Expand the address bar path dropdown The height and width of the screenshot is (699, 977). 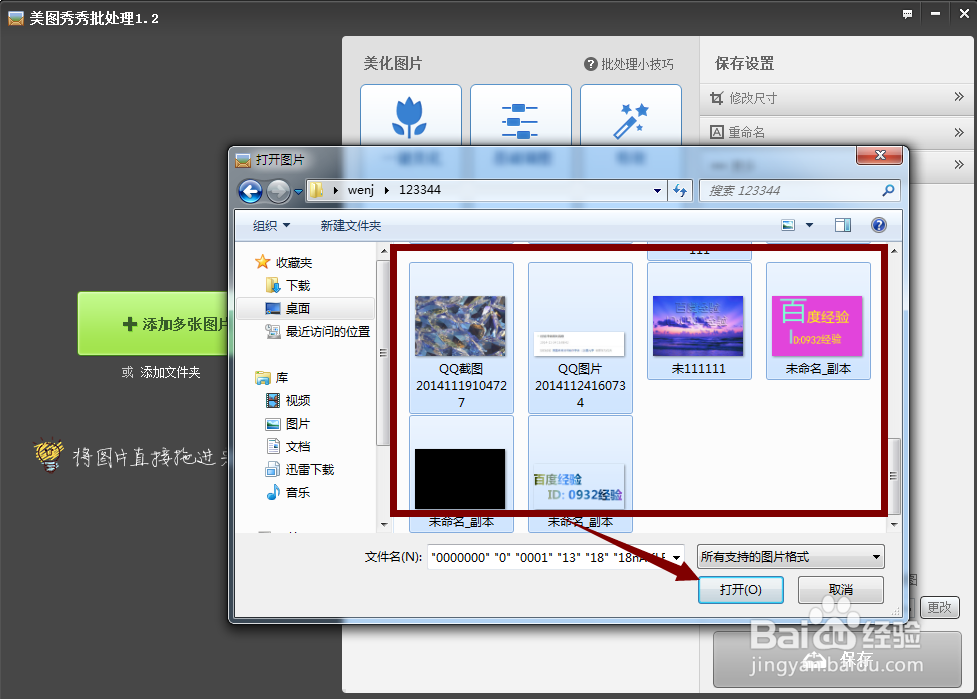[x=657, y=191]
